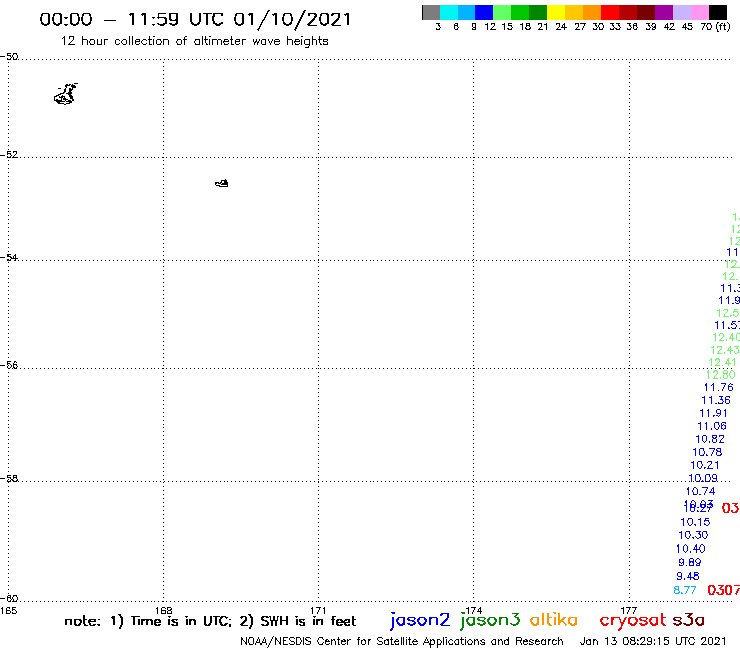Click the wave height value 11.06
The height and width of the screenshot is (650, 740).
712,426
